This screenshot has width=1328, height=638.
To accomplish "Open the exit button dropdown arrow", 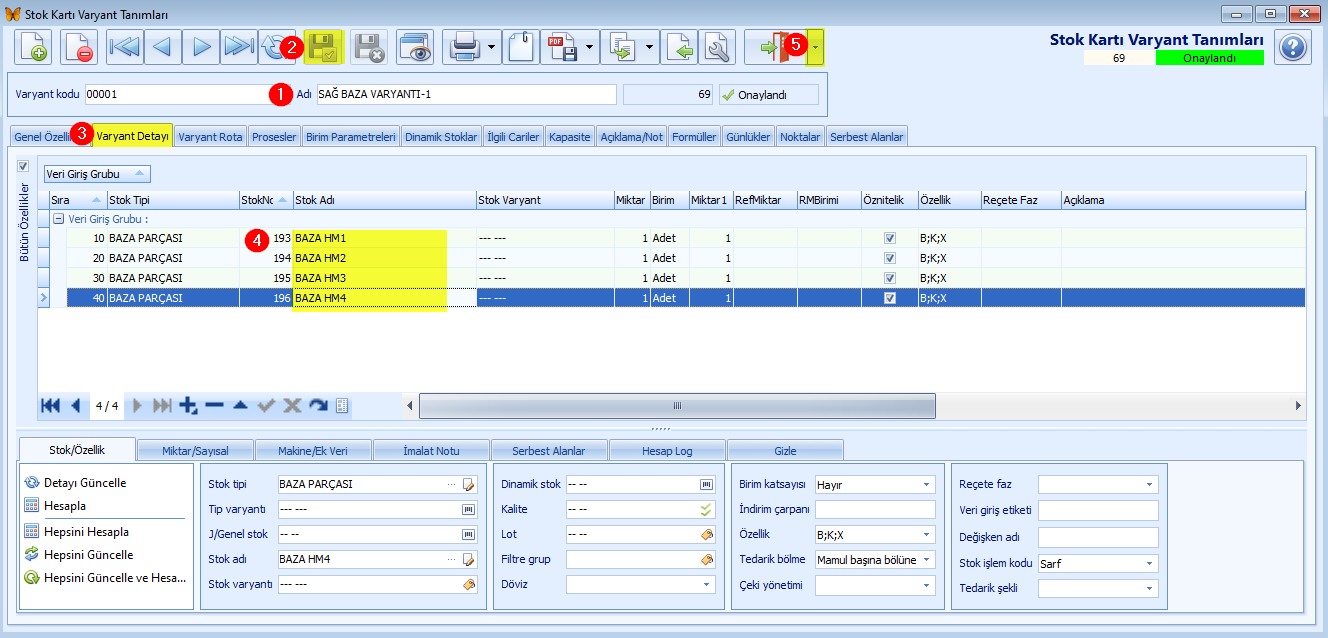I will 817,47.
